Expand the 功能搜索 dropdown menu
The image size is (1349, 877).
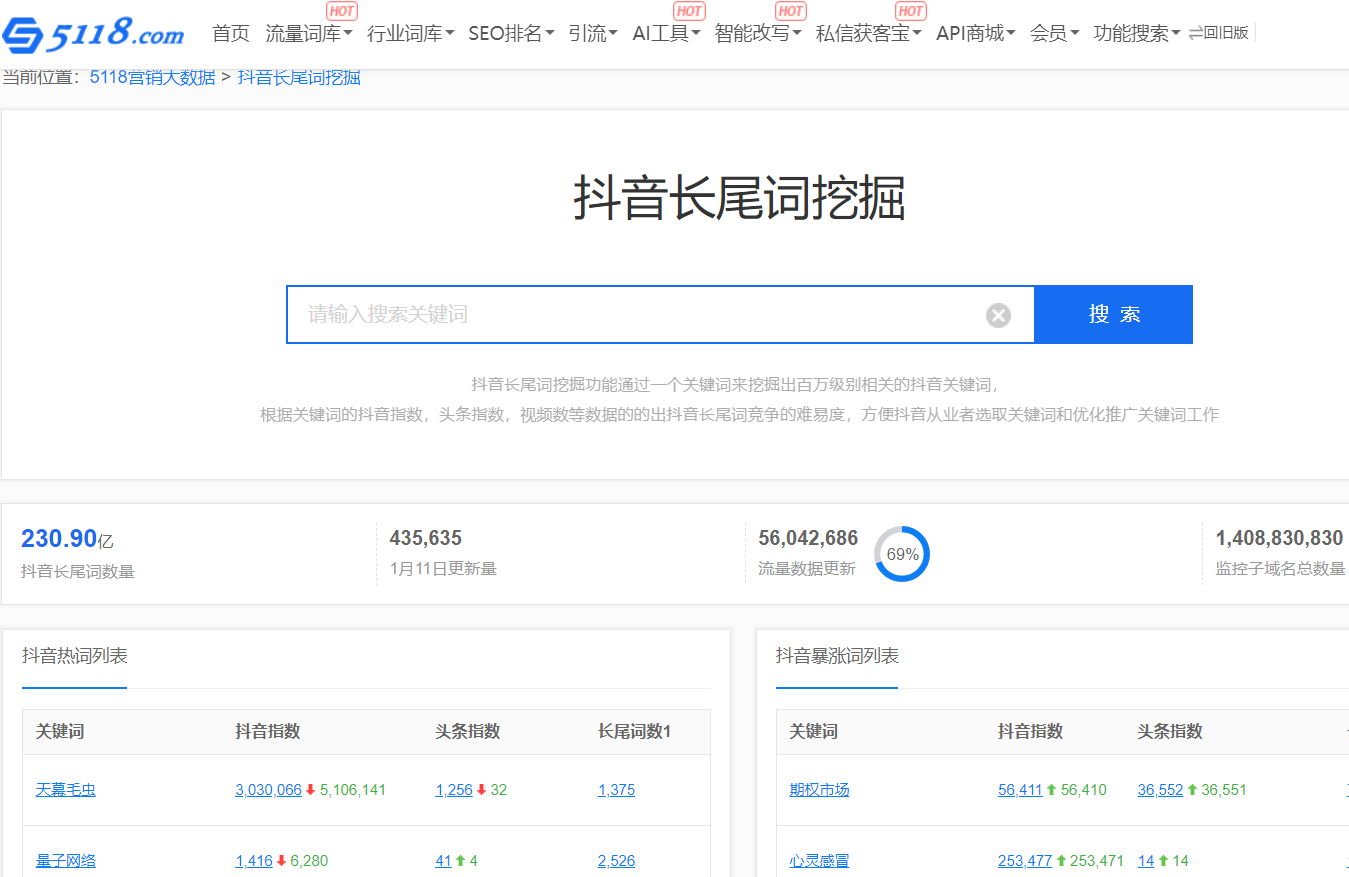[x=1137, y=33]
